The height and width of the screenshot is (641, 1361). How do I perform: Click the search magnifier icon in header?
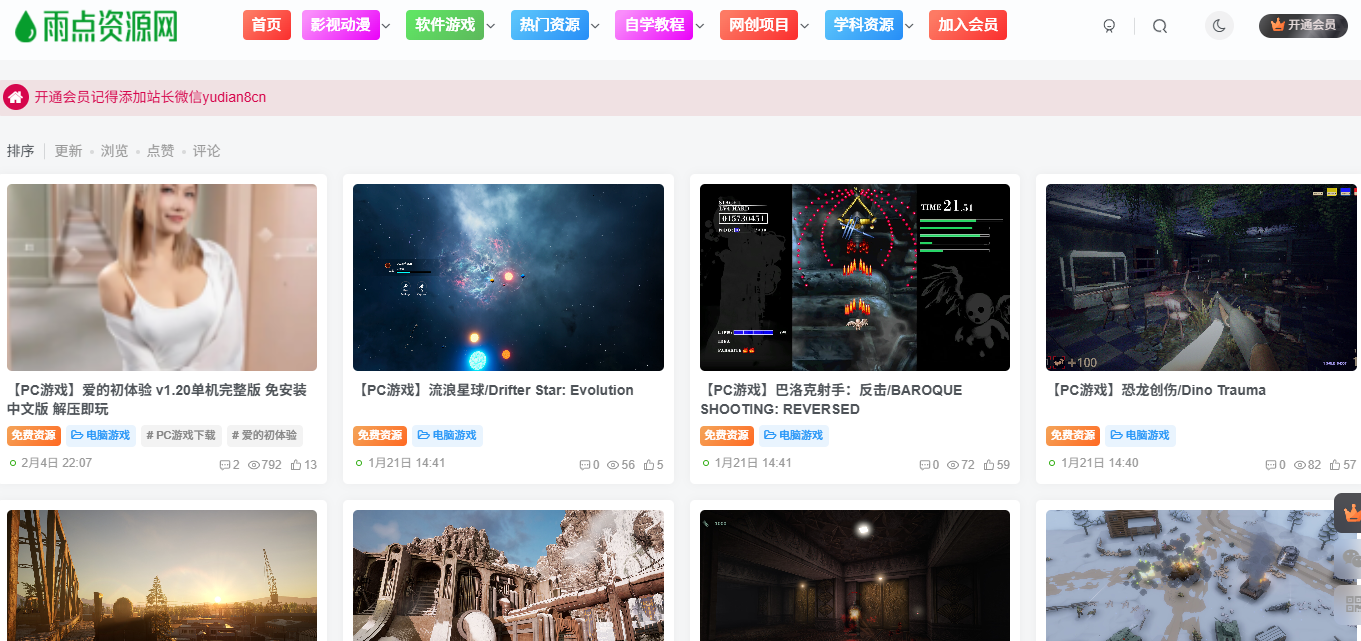[x=1159, y=26]
